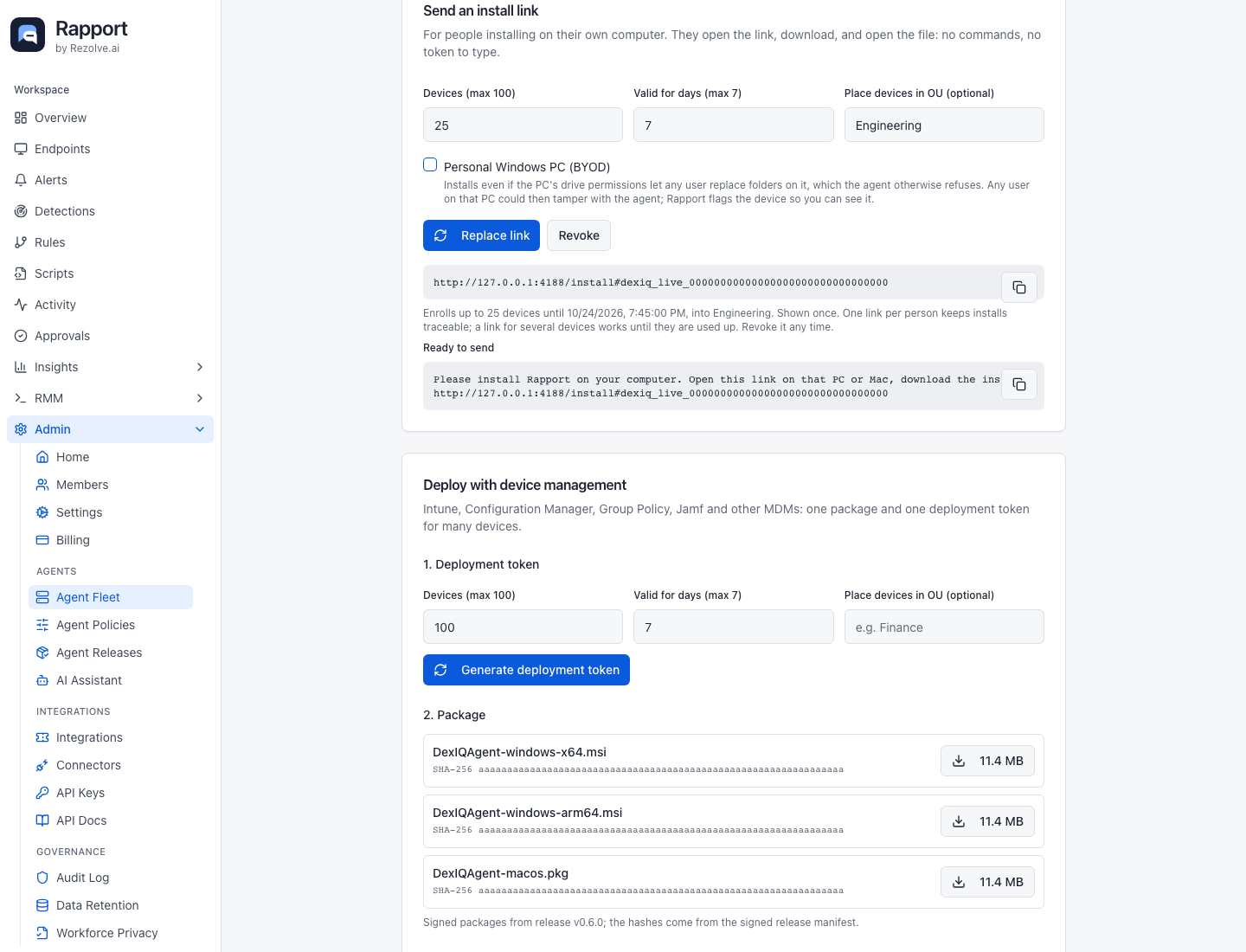Open Overview from the sidebar
1246x952 pixels.
tap(110, 118)
